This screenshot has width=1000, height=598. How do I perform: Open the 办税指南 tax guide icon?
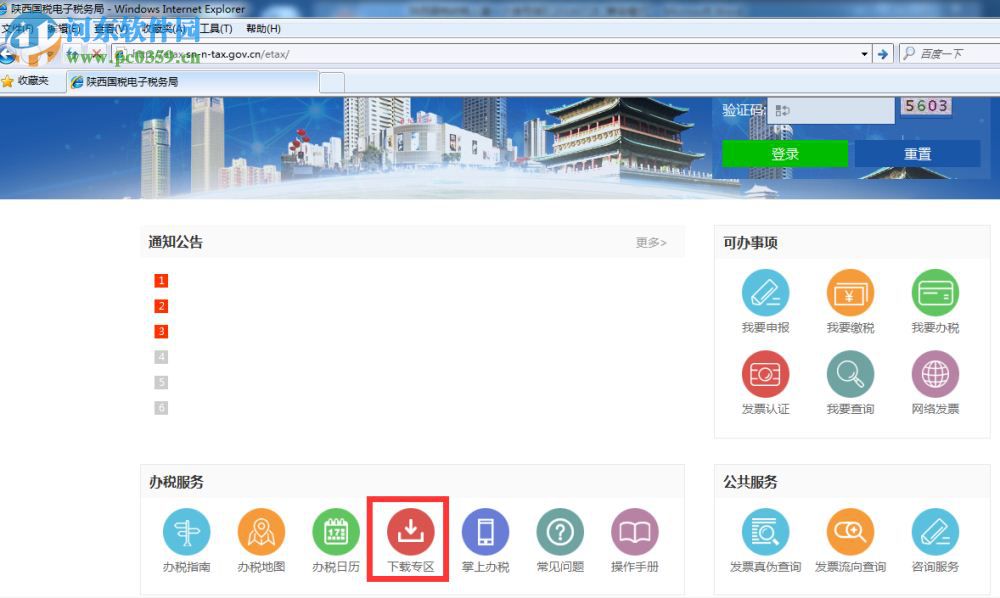pos(186,532)
